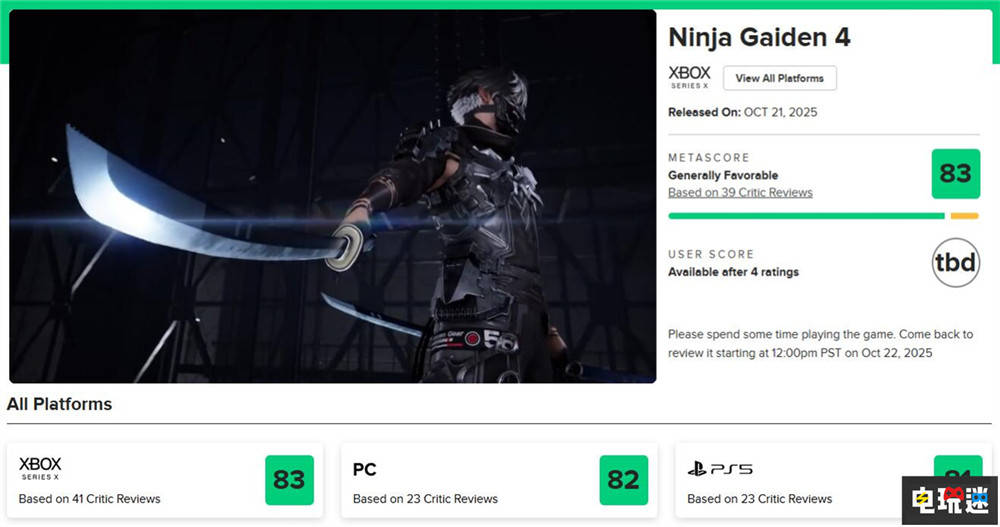Viewport: 1000px width, 527px height.
Task: Click the Xbox Series X logo in All Platforms
Action: tap(40, 468)
